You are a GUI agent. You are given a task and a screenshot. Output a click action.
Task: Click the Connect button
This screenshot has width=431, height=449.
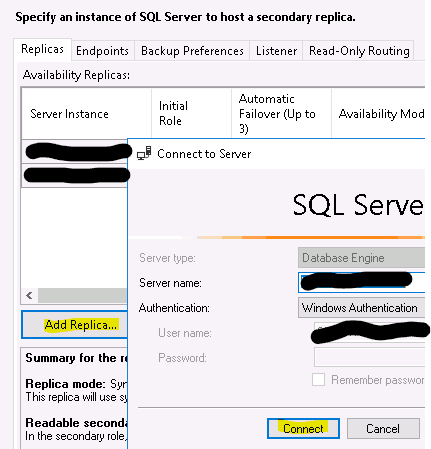303,428
